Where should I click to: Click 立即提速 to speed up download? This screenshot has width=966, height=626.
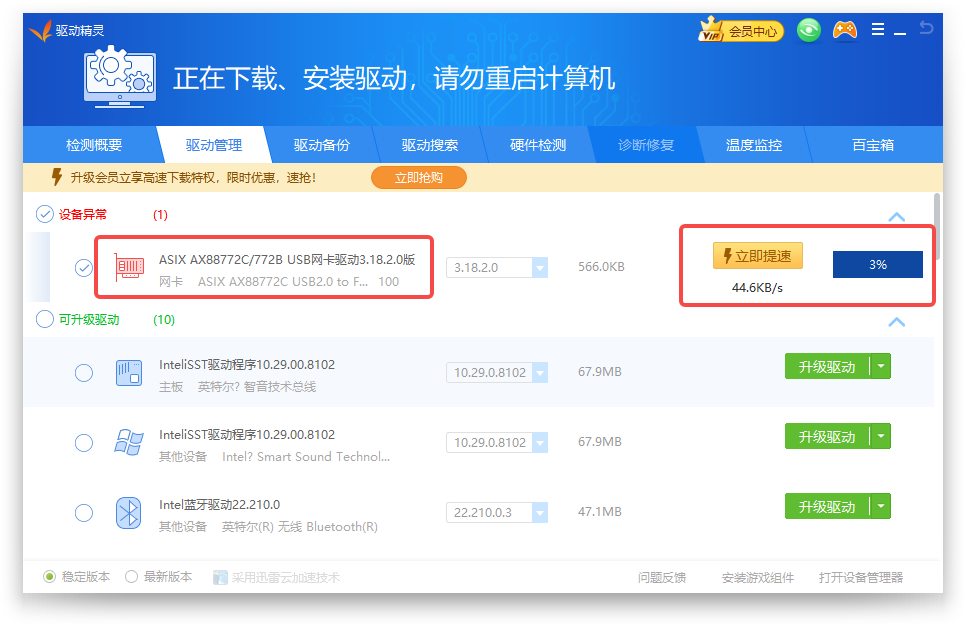757,256
